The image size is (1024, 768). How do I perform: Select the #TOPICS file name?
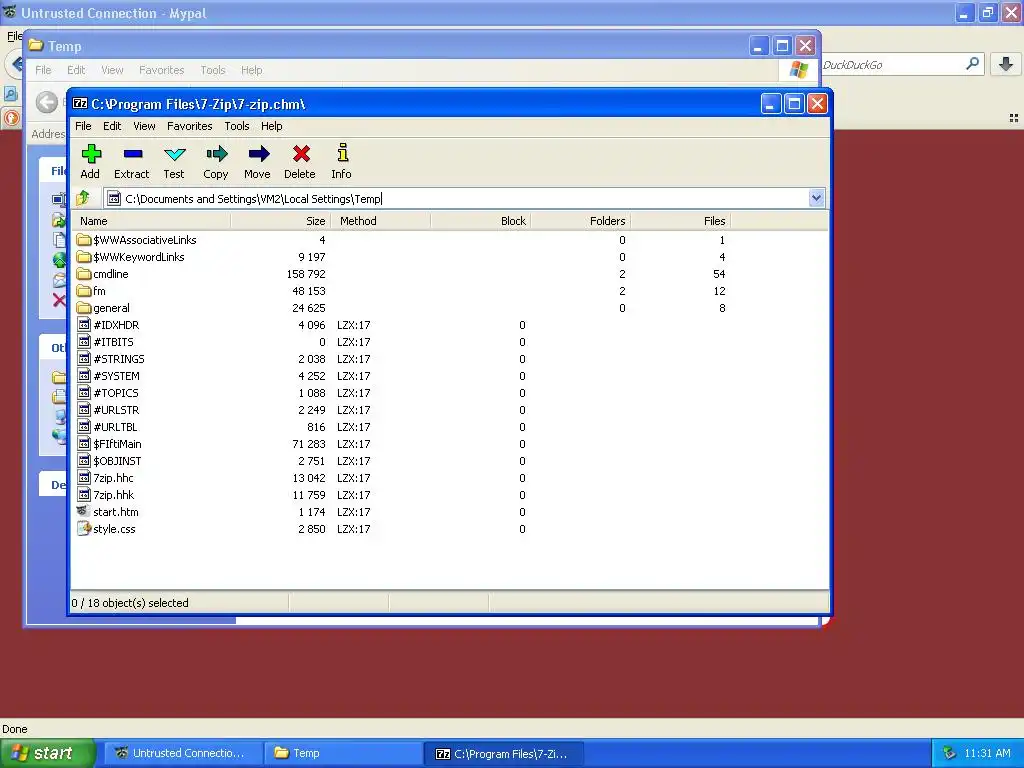click(x=116, y=392)
